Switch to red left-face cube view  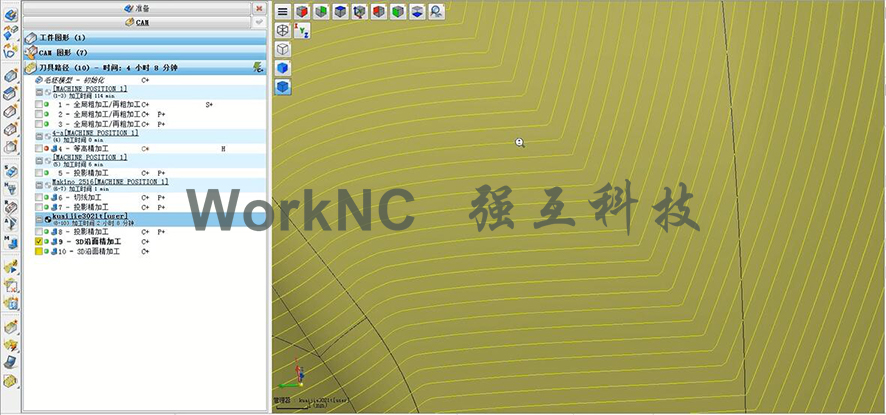tap(379, 11)
